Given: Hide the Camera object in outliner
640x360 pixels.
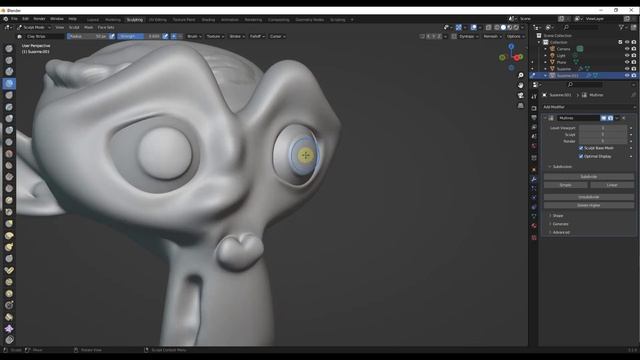Looking at the screenshot, I should tap(627, 49).
